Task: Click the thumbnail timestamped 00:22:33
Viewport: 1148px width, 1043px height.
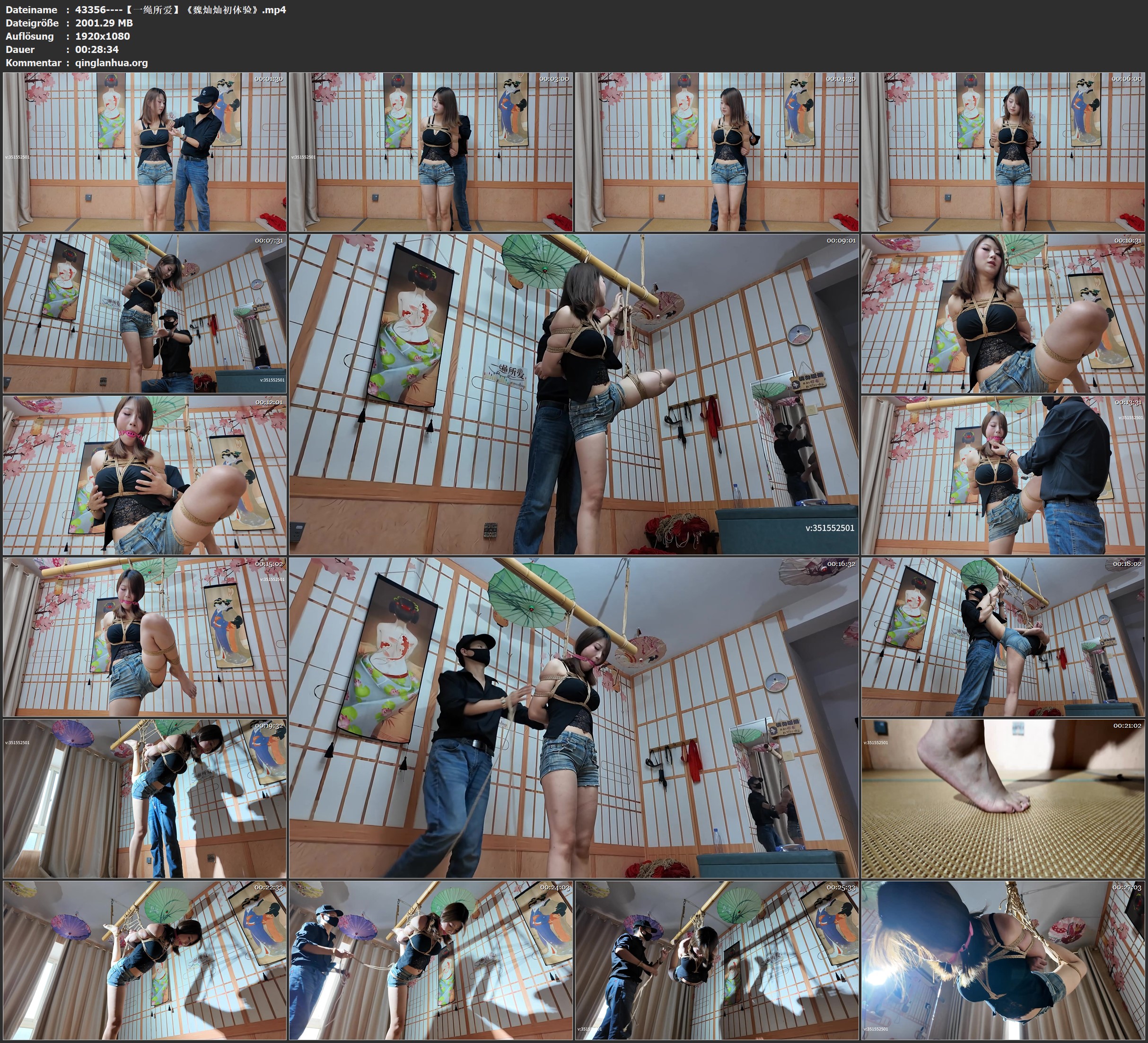Action: coord(145,960)
